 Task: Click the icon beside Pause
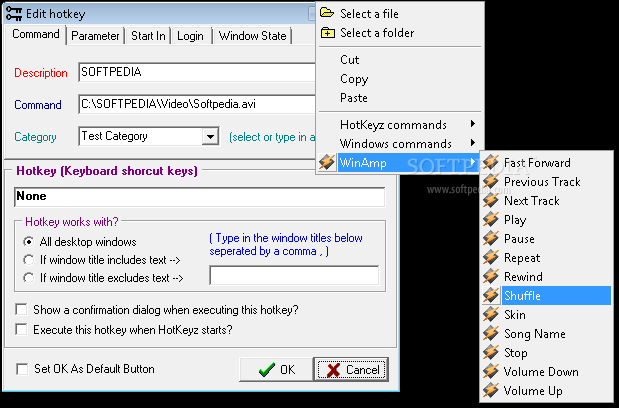[491, 238]
